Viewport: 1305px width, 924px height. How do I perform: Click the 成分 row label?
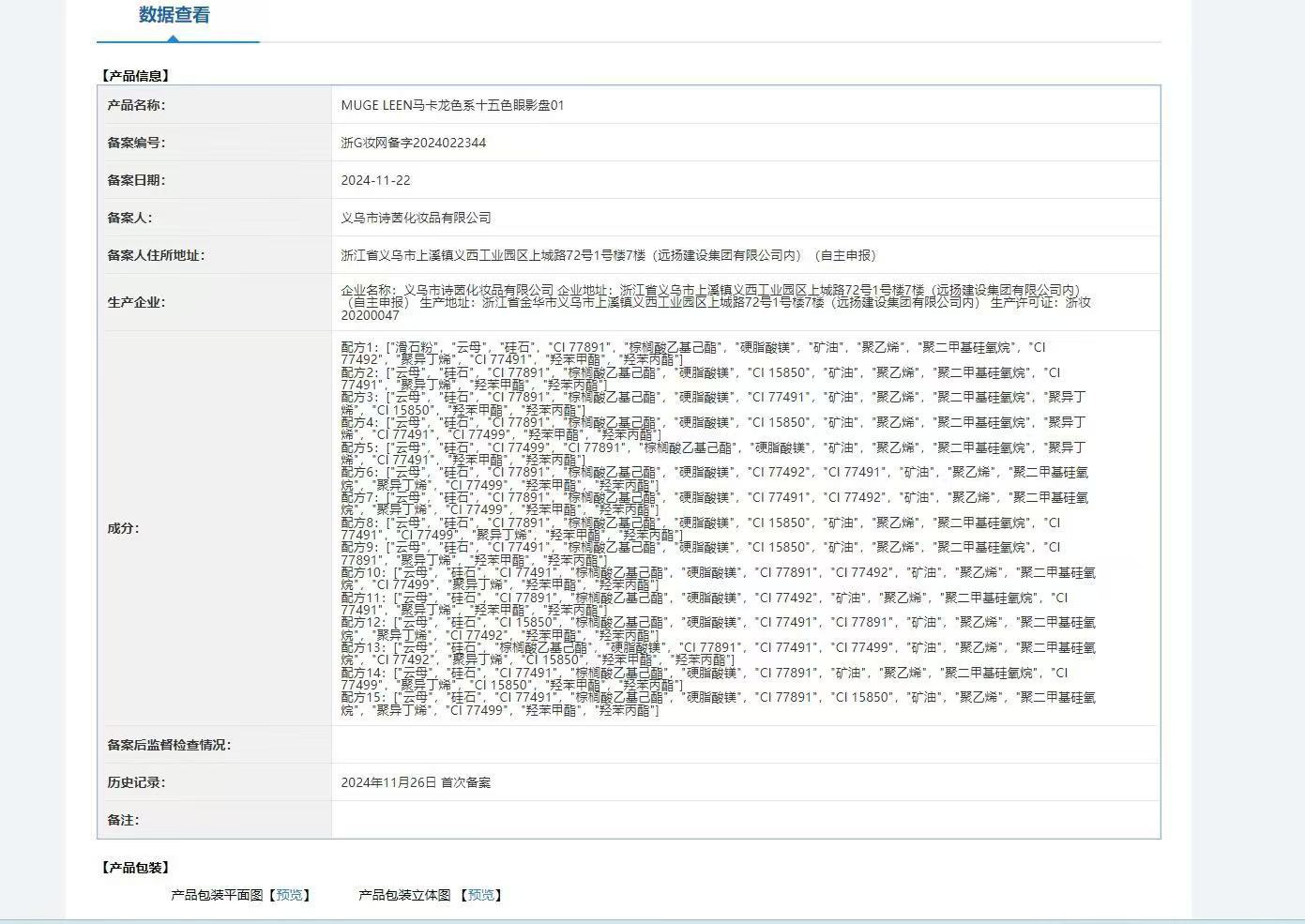point(123,528)
